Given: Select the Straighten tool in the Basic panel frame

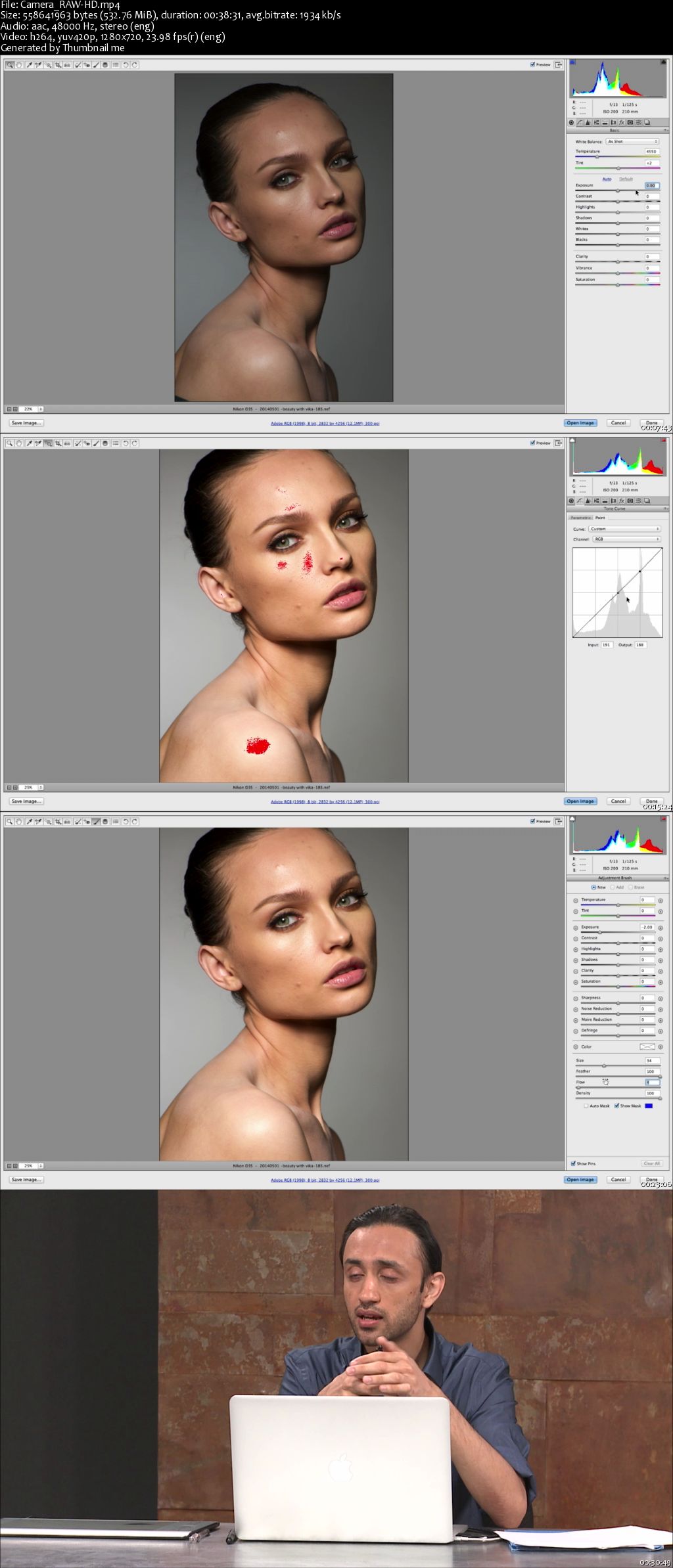Looking at the screenshot, I should pyautogui.click(x=68, y=65).
